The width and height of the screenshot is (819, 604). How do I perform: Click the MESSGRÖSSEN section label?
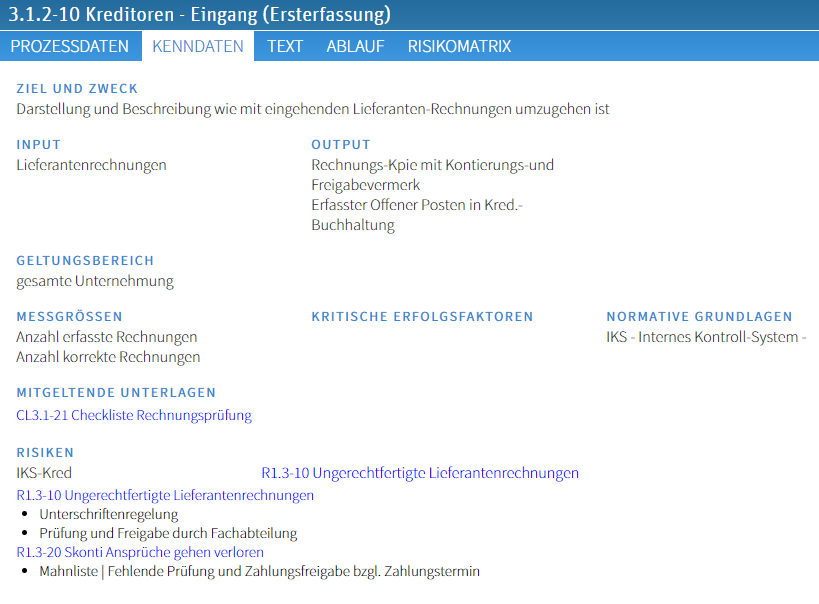pyautogui.click(x=68, y=316)
